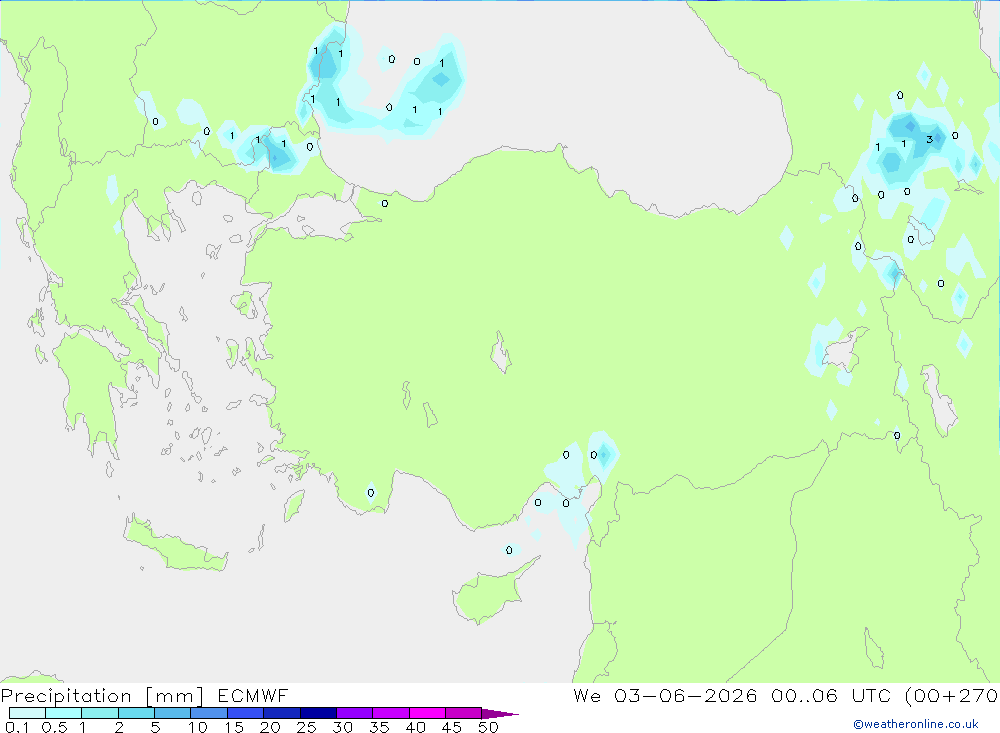The height and width of the screenshot is (733, 1000).
Task: Click the '40' legend scale value
Action: tap(415, 727)
